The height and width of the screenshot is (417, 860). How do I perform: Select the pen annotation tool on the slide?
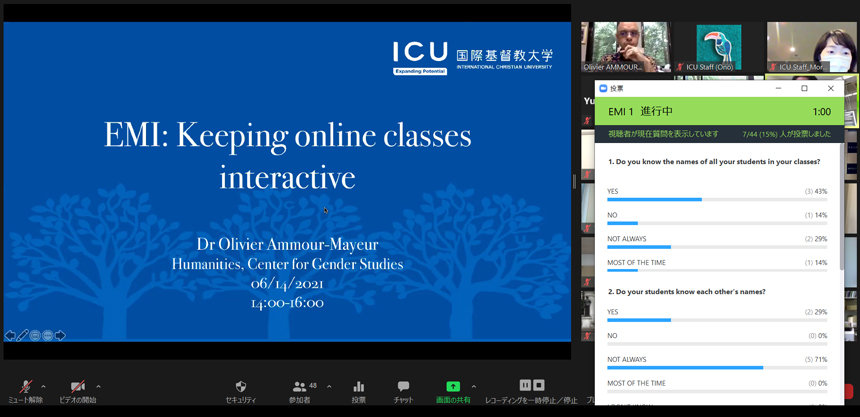[22, 335]
